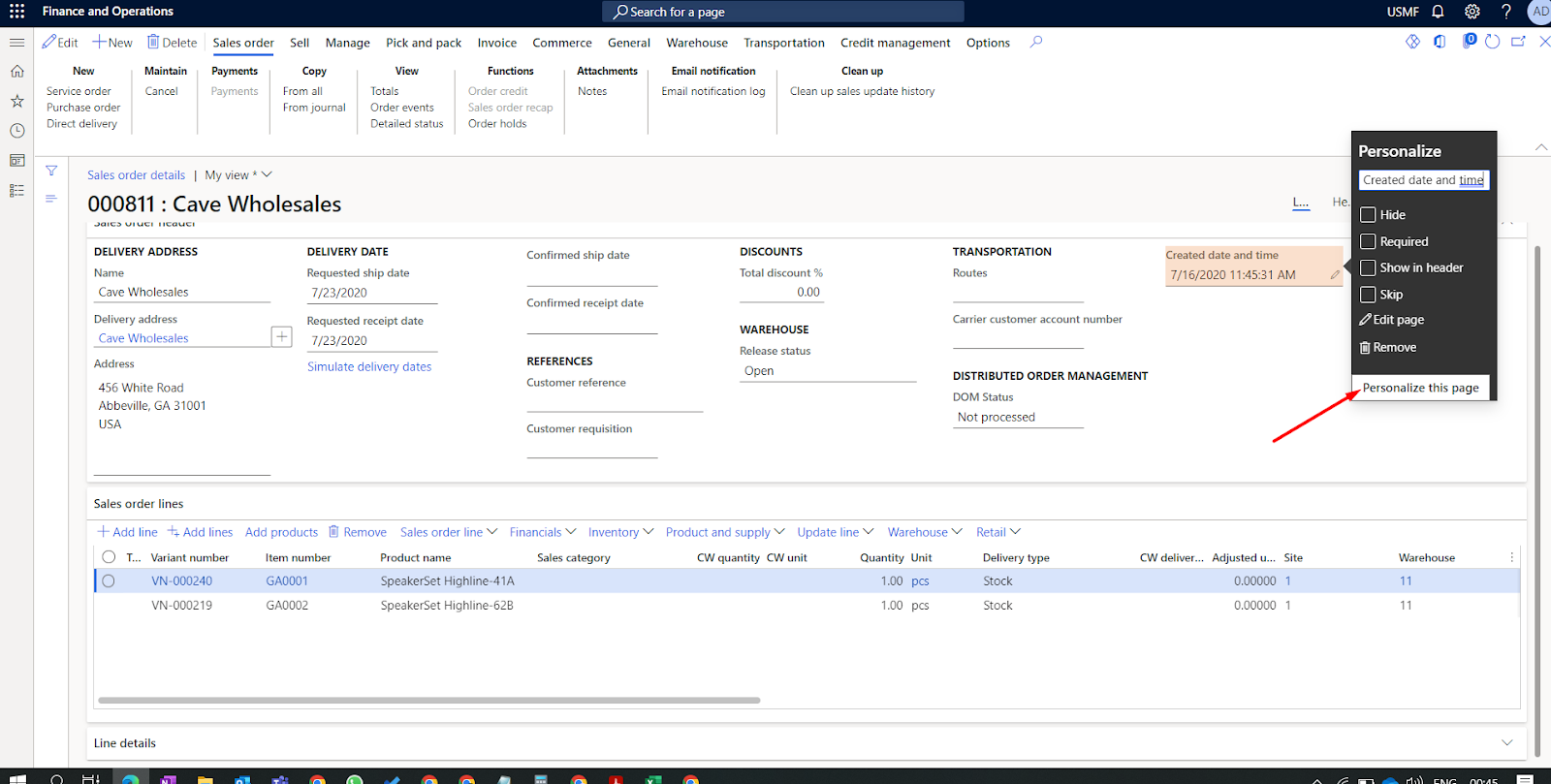Screen dimensions: 1551x784
Task: Open the AD user account avatar
Action: pos(1540,12)
